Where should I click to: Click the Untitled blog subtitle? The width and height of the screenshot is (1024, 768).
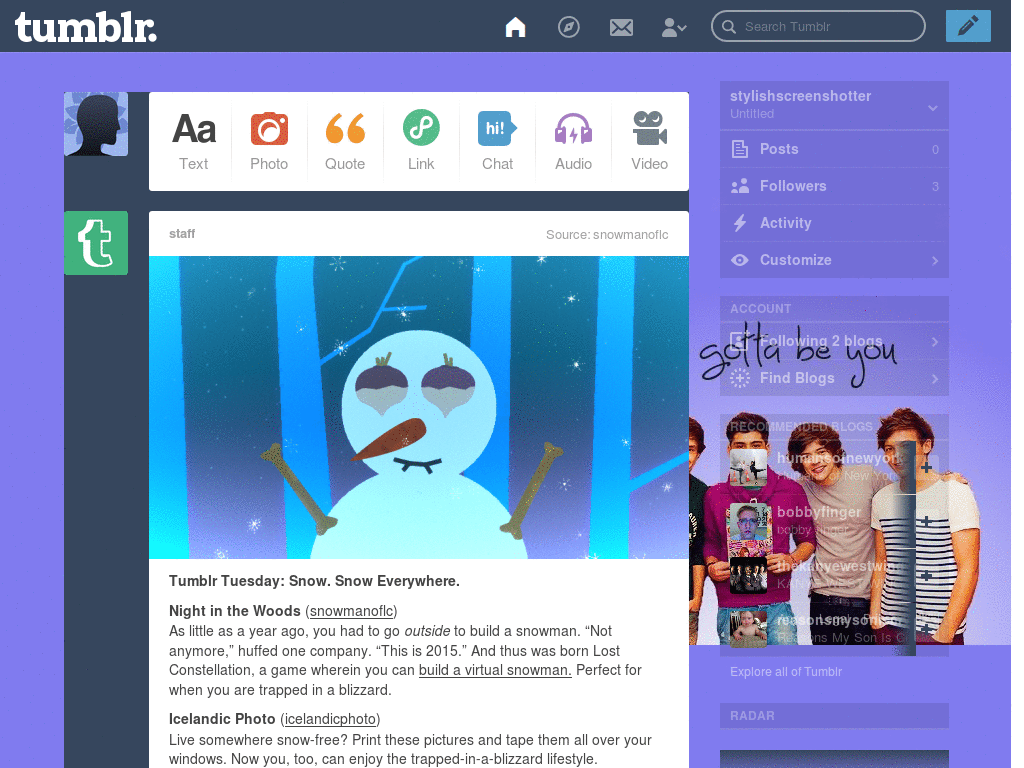coord(752,114)
